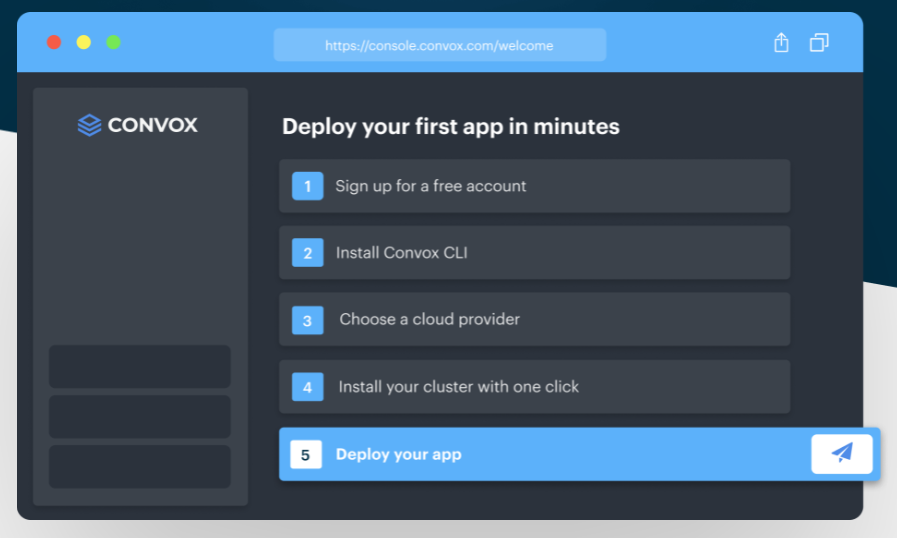Image resolution: width=897 pixels, height=538 pixels.
Task: Select the white number 5 badge
Action: point(305,454)
